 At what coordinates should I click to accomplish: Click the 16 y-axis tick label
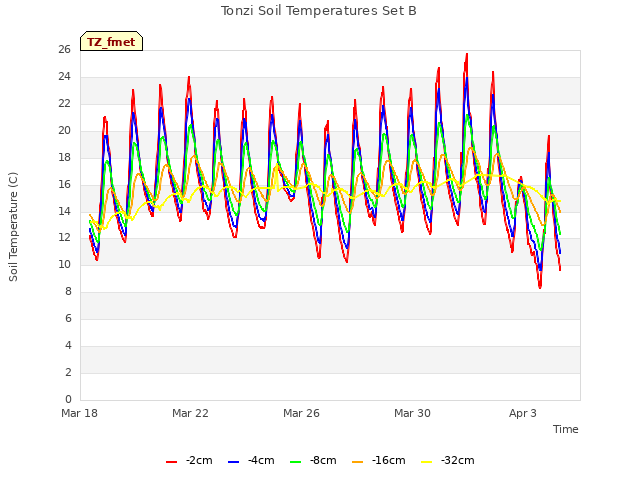(64, 184)
